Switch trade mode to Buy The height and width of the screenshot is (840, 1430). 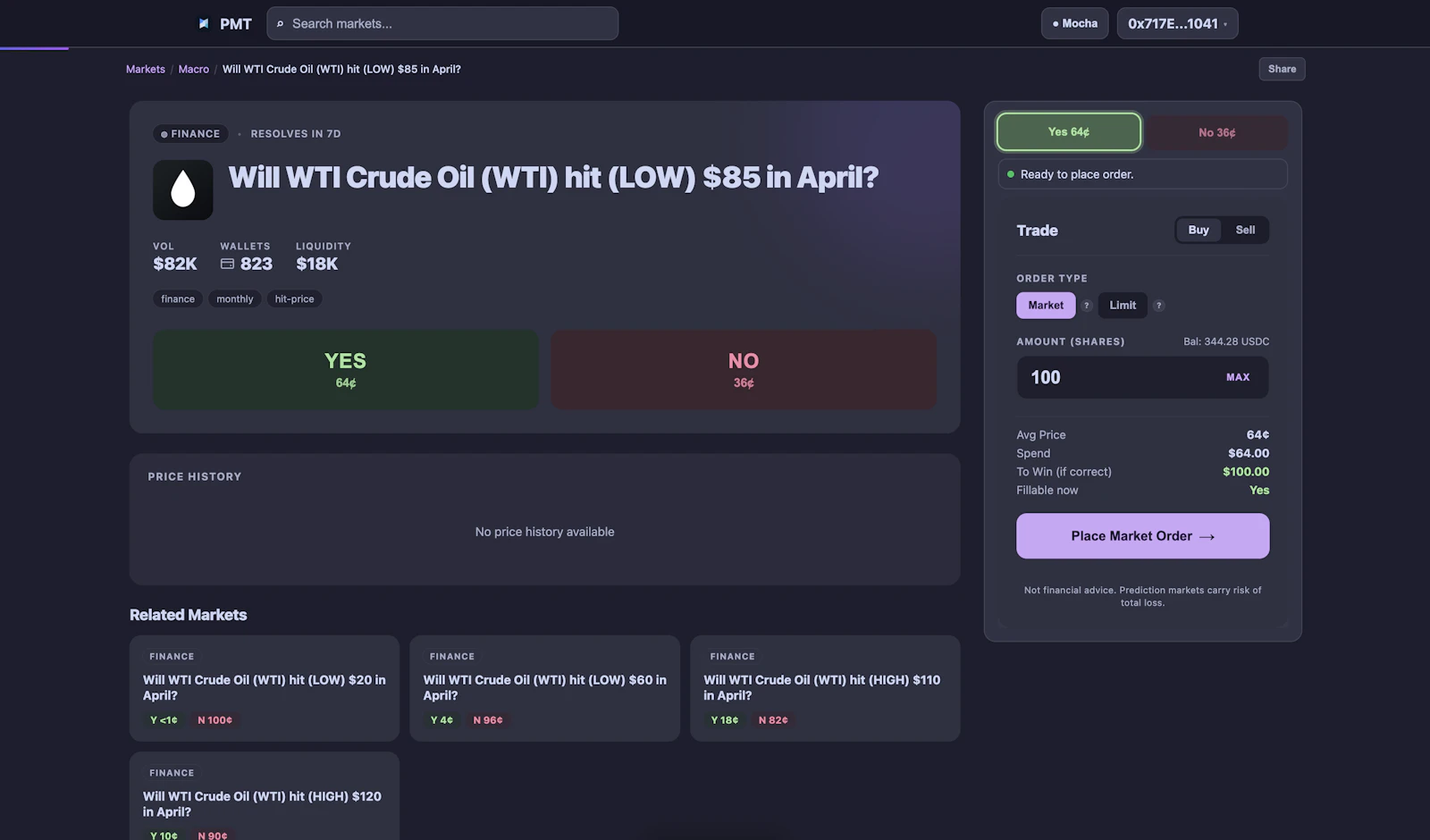click(1199, 230)
